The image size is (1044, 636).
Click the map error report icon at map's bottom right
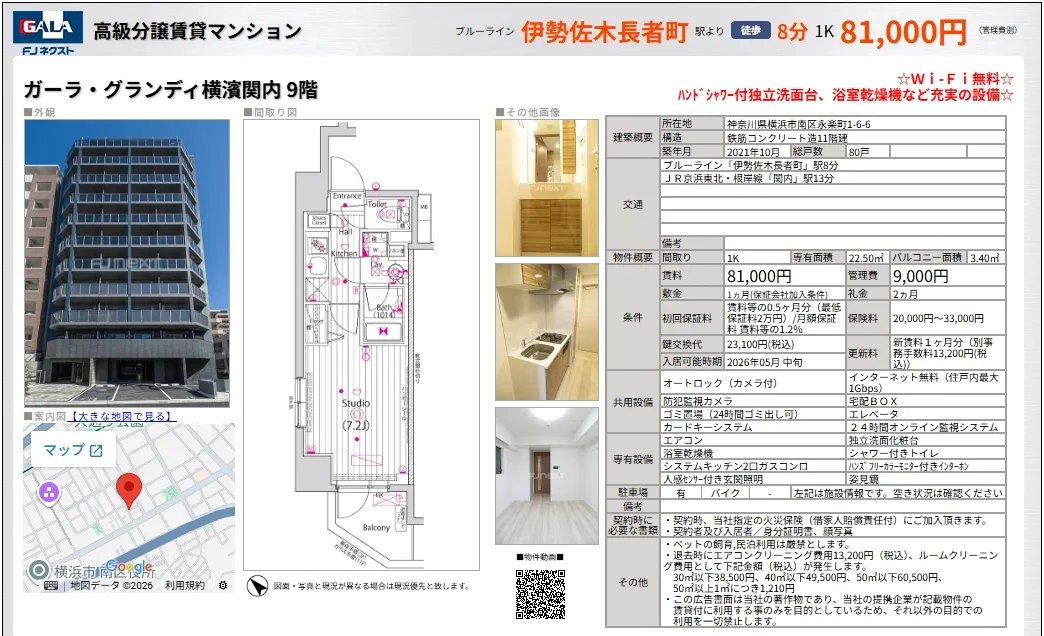pos(223,585)
